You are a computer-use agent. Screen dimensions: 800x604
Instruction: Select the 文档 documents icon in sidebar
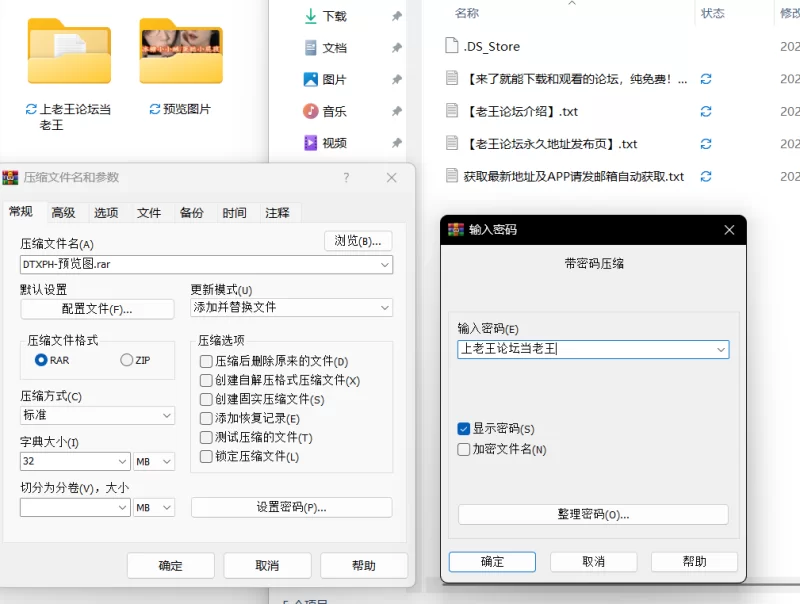[311, 48]
